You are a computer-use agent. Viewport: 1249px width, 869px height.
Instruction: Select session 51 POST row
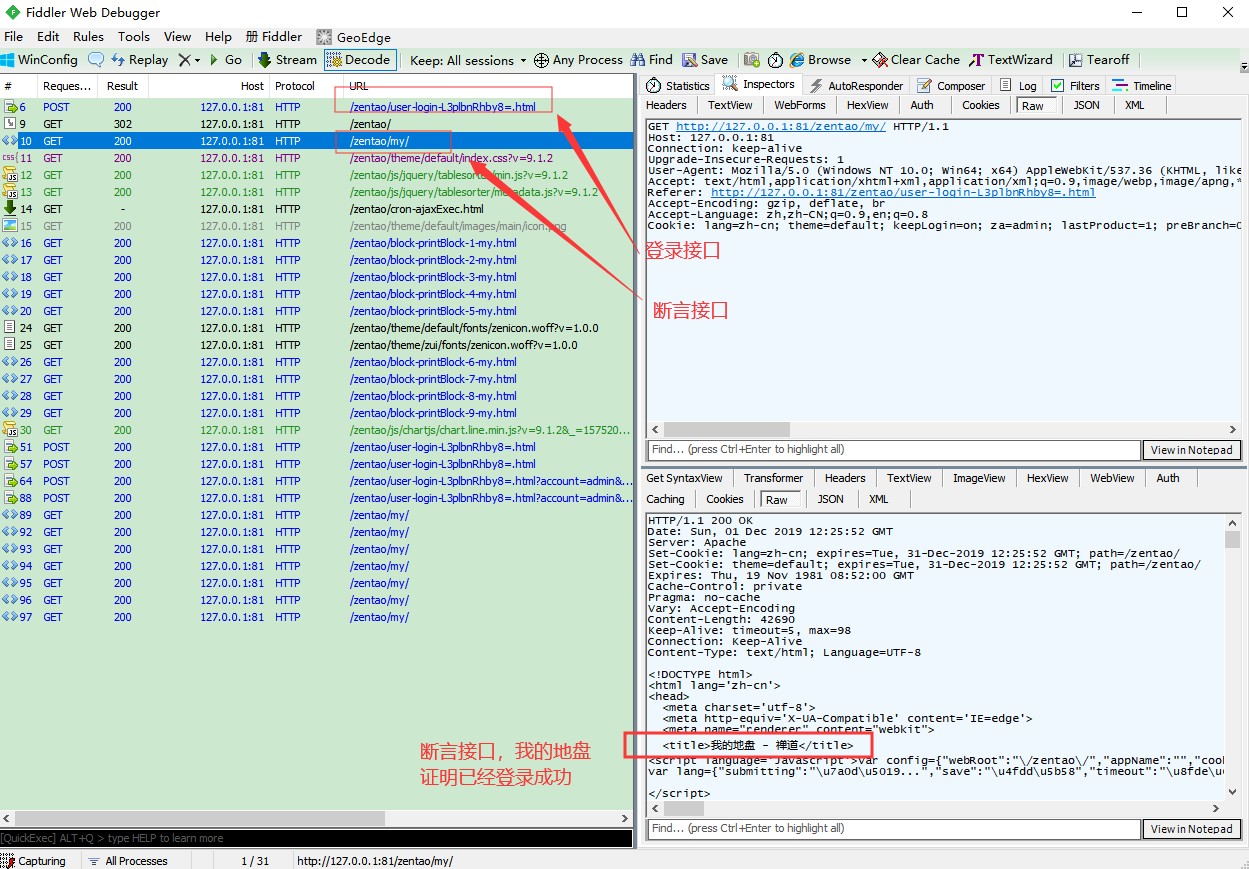click(316, 447)
